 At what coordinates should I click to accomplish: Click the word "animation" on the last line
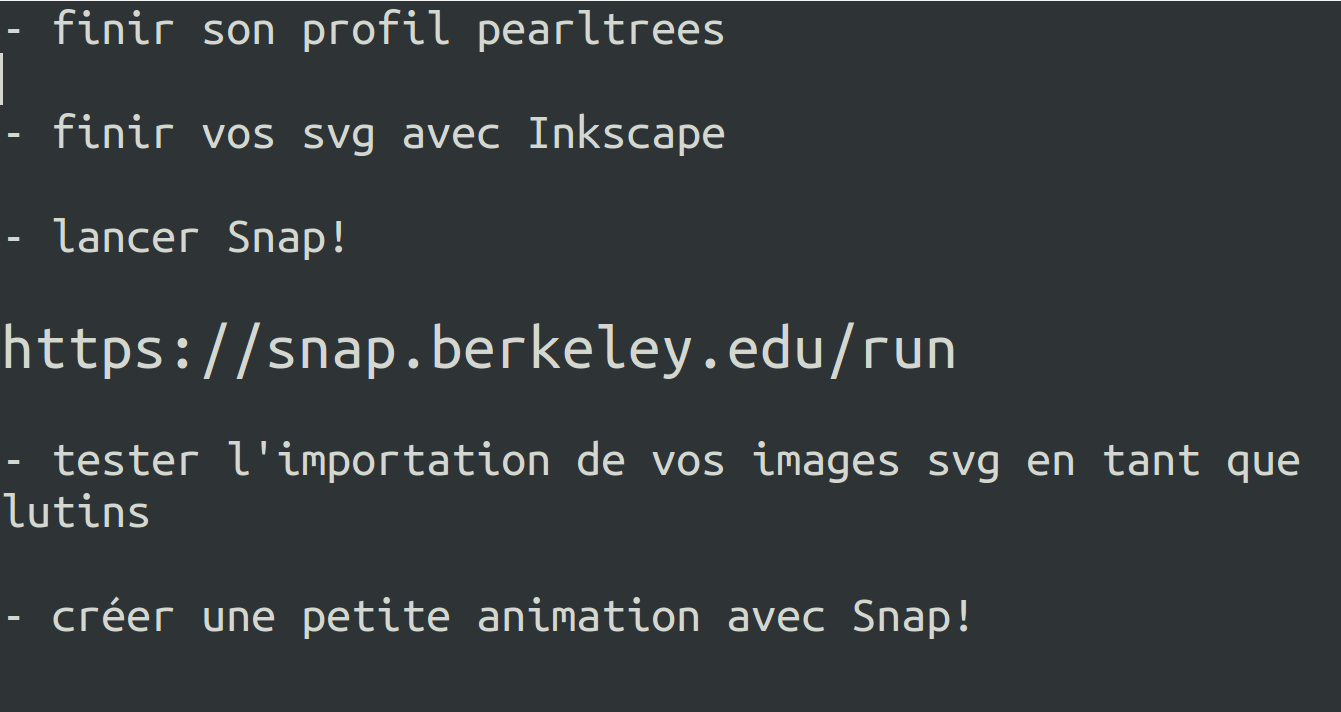point(588,616)
